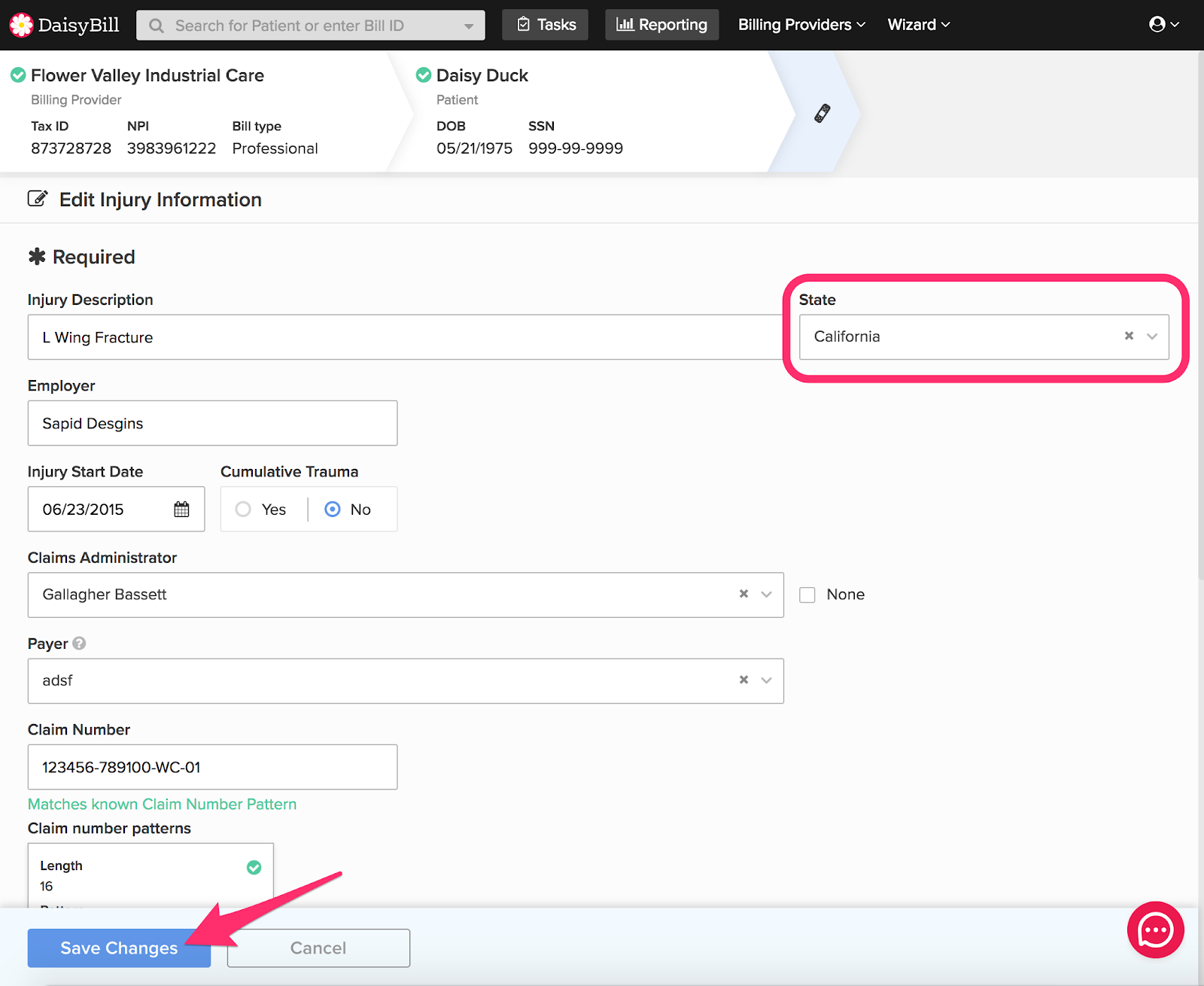Check the None checkbox for Claims Administrator
Screen dimensions: 1204x986
coord(807,595)
